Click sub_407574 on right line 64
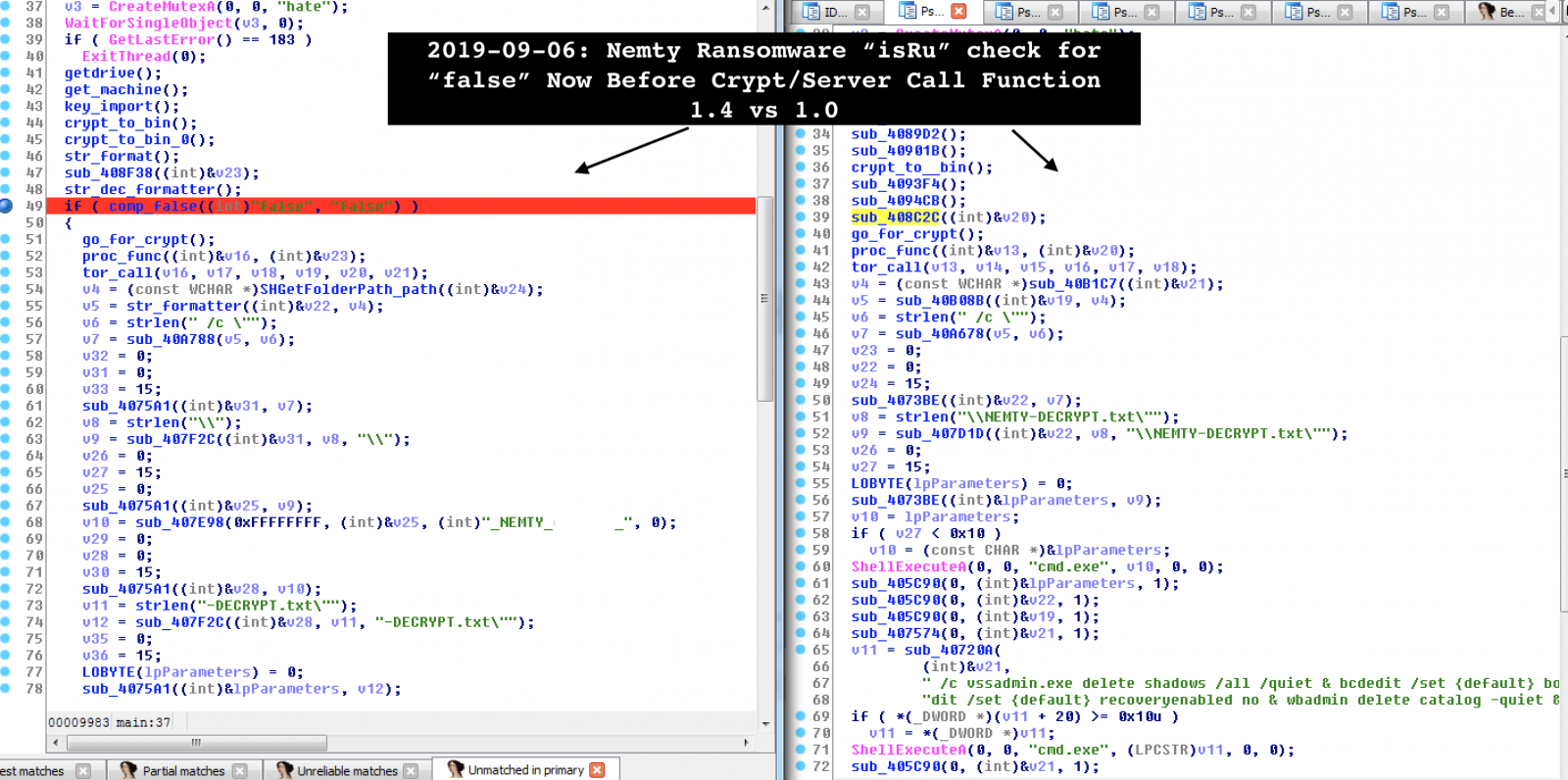The width and height of the screenshot is (1568, 780). tap(895, 633)
